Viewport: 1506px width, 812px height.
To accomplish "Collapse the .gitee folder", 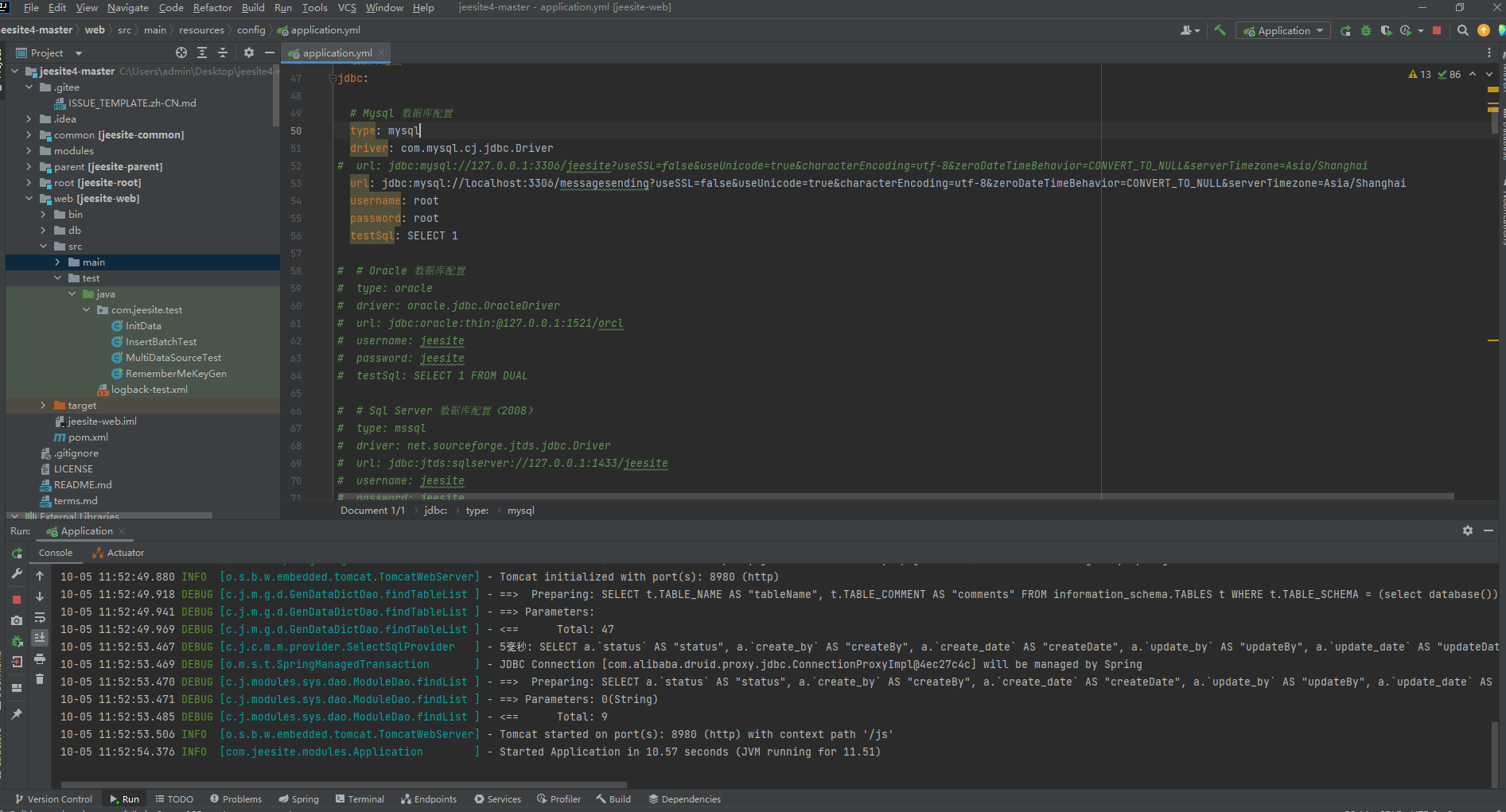I will pyautogui.click(x=29, y=87).
